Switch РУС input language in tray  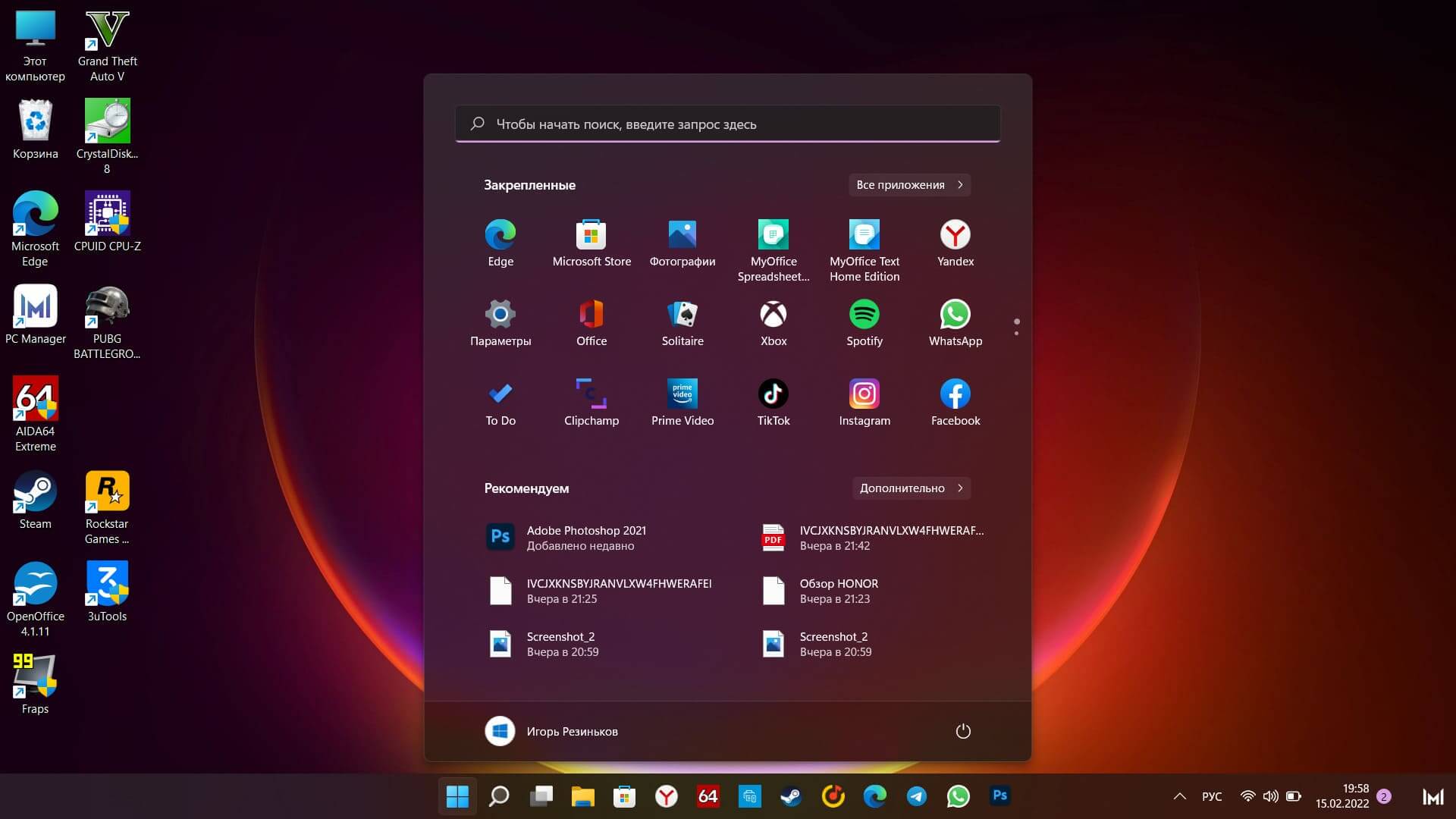pyautogui.click(x=1211, y=796)
